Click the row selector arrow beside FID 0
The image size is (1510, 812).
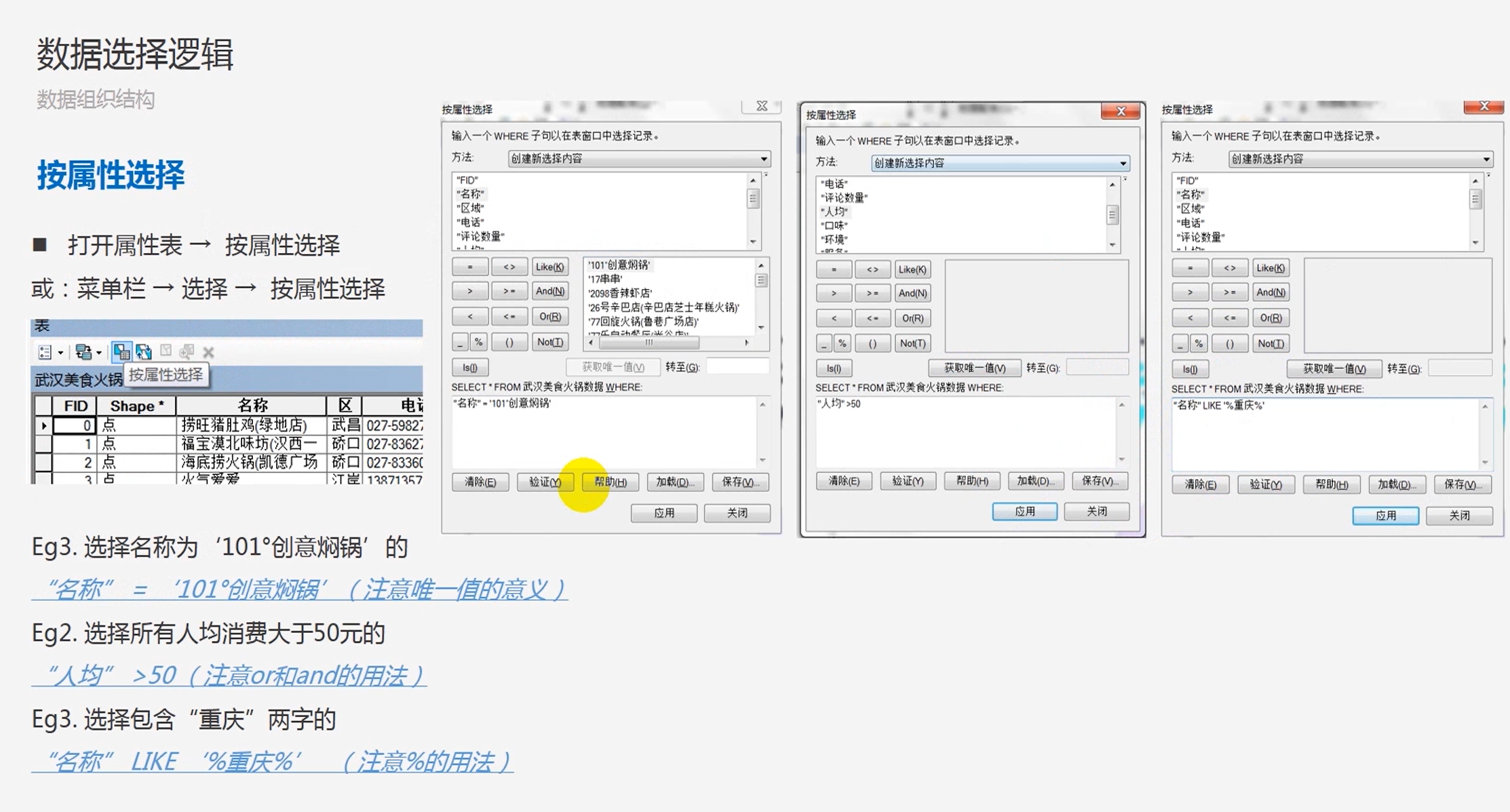tap(43, 425)
